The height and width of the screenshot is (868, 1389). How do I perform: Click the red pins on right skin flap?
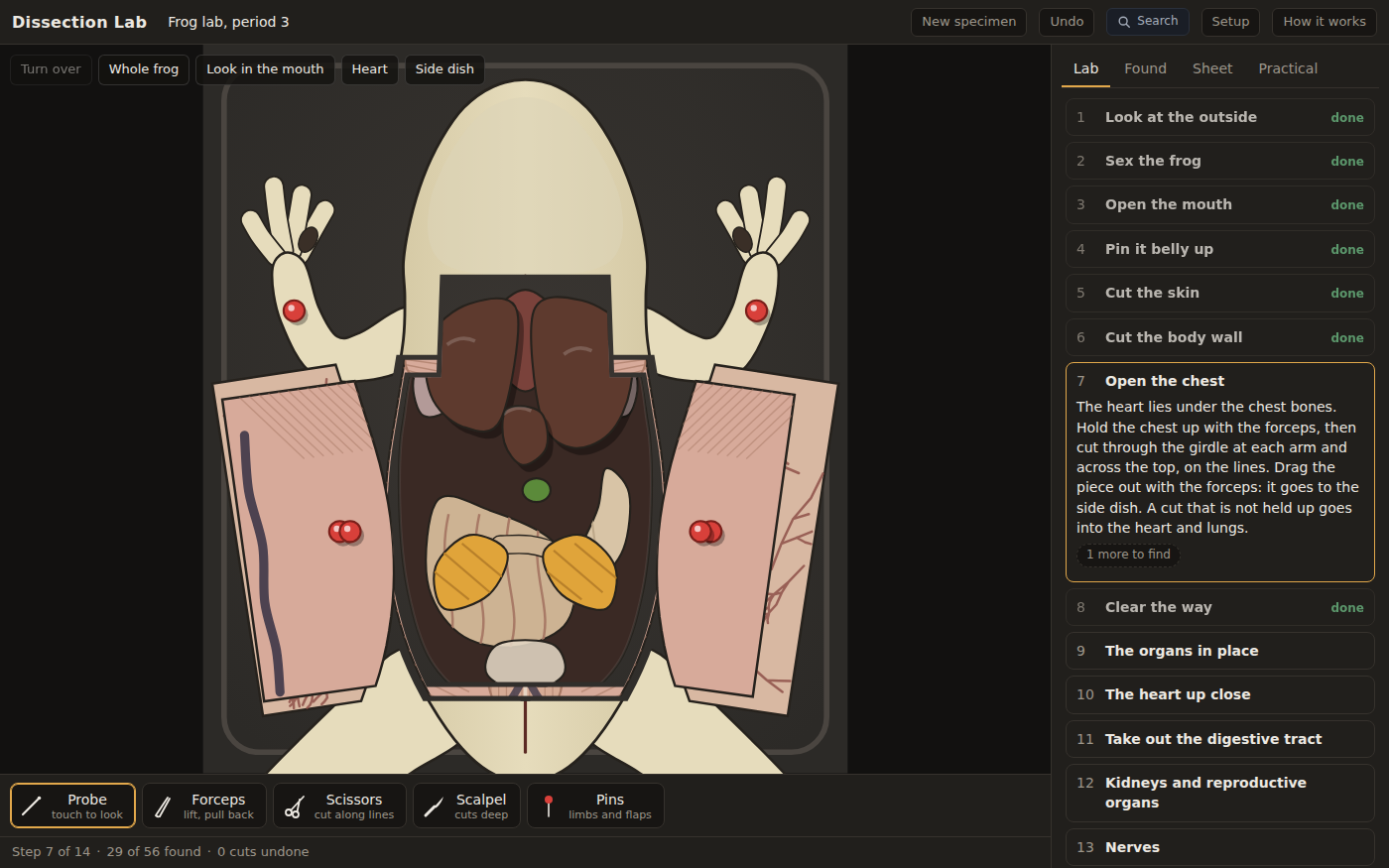coord(706,532)
